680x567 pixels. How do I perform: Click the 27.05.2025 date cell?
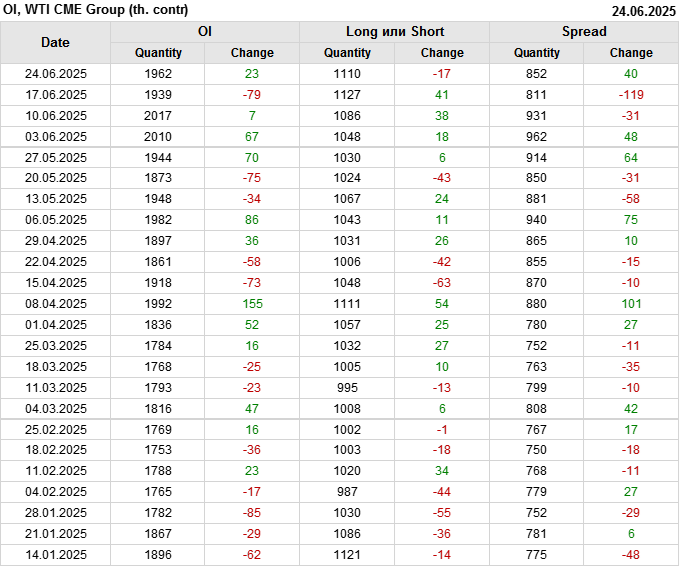[x=55, y=158]
